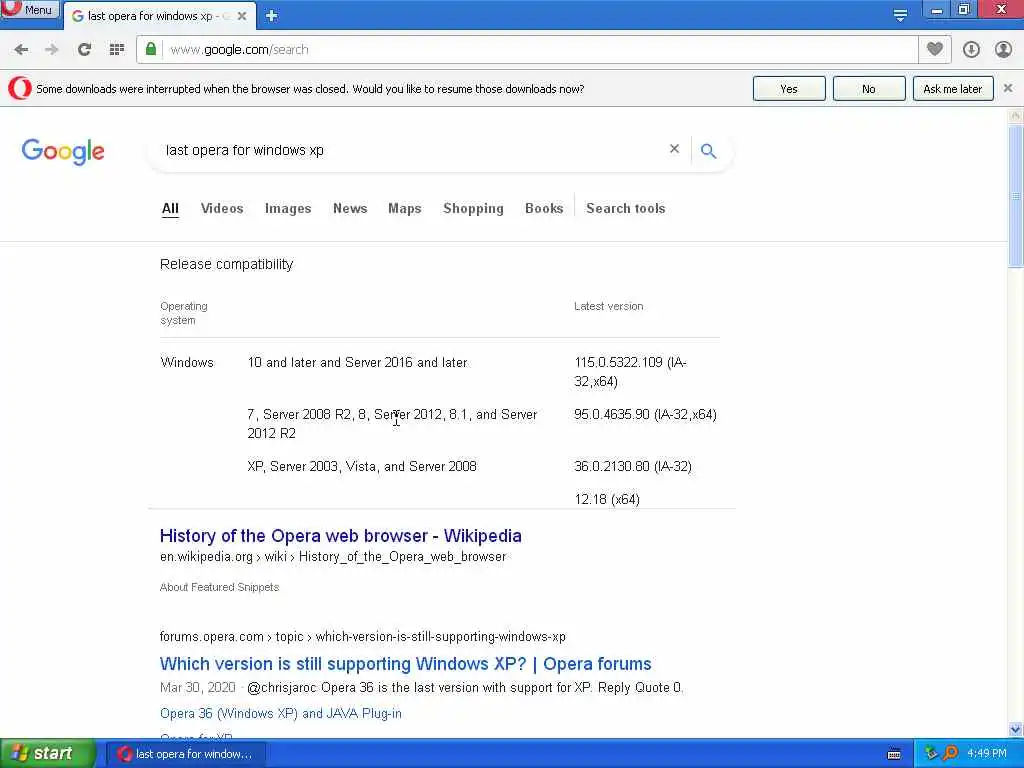Go back with the back arrow

pyautogui.click(x=21, y=50)
